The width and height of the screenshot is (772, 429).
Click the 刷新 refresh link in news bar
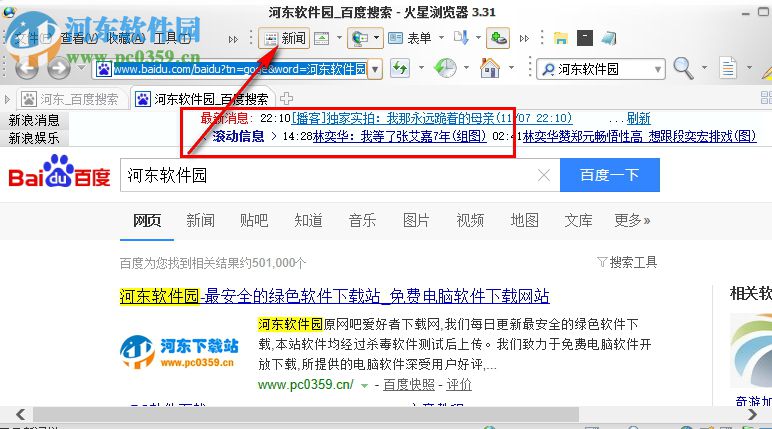(x=638, y=118)
